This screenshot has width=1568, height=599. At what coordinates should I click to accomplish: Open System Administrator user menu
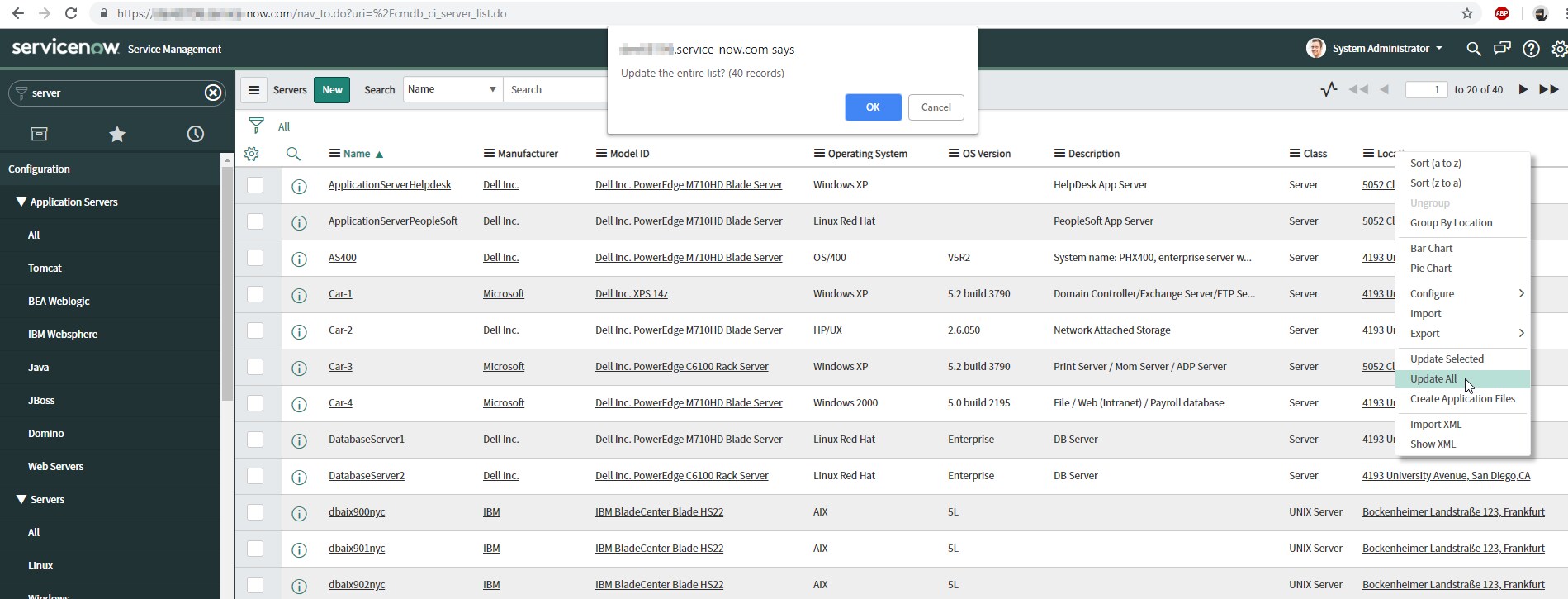coord(1375,49)
